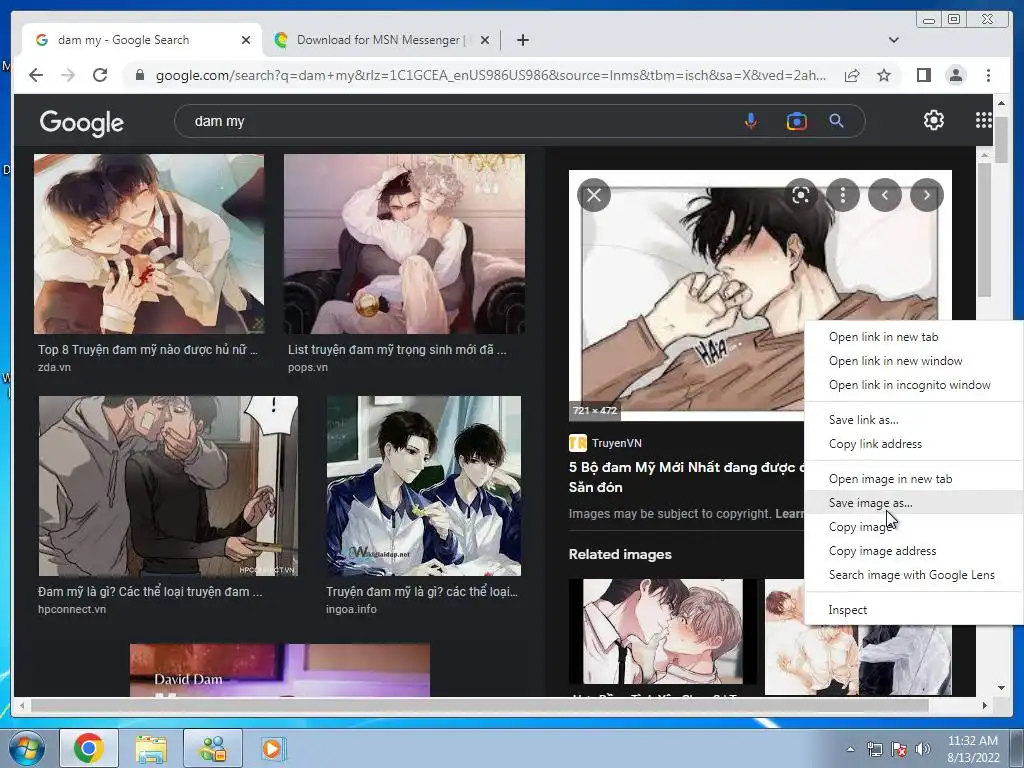Viewport: 1024px width, 768px height.
Task: Click the volume speaker tray icon
Action: tap(923, 749)
